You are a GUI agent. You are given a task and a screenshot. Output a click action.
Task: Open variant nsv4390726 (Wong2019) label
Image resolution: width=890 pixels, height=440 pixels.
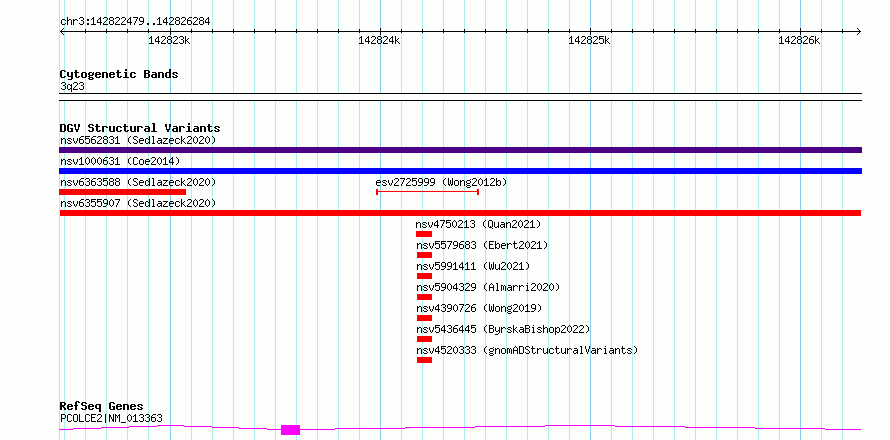point(479,308)
